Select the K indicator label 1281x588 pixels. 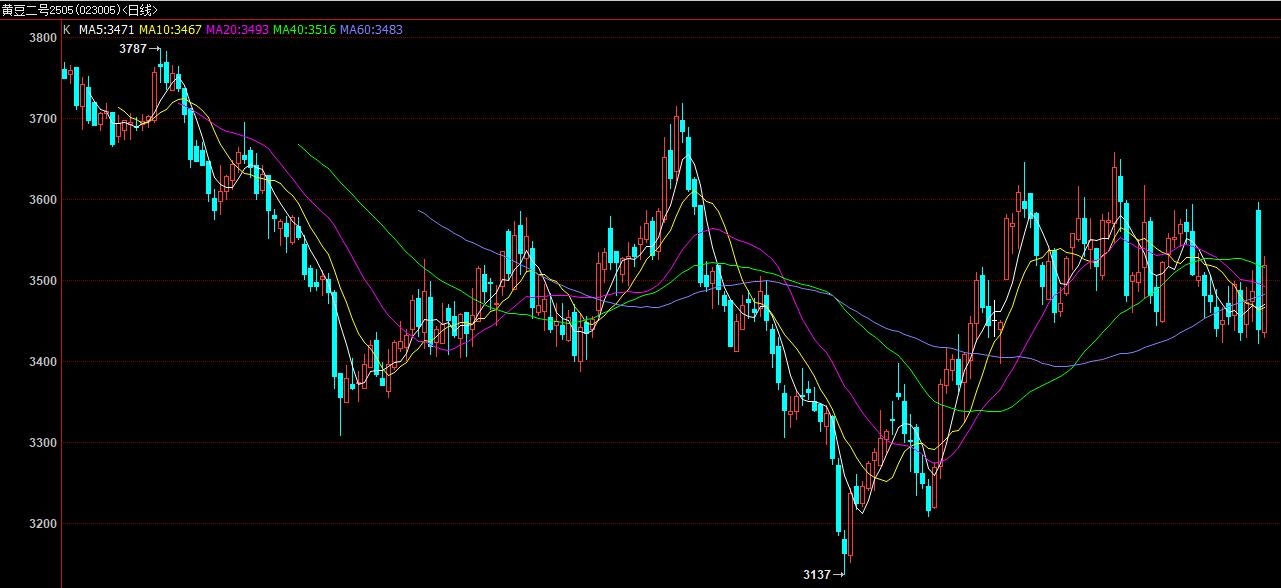[67, 30]
